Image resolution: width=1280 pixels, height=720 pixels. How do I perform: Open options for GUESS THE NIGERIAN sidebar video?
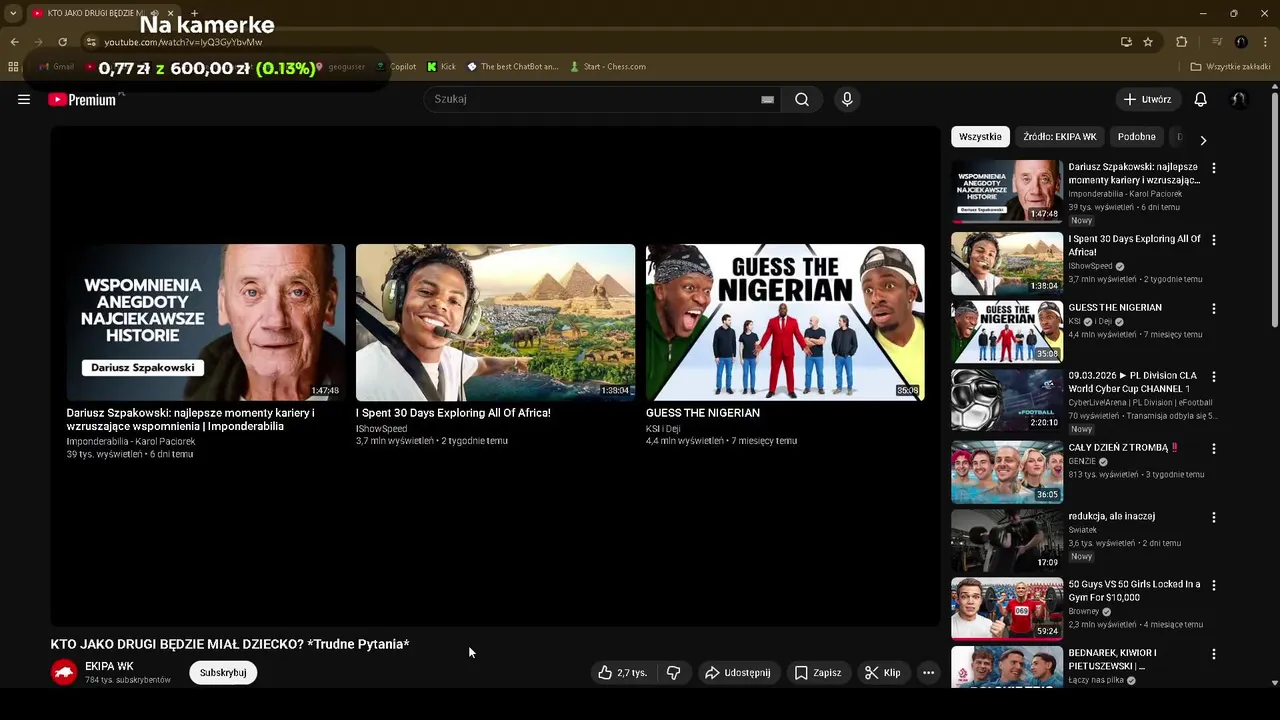pos(1214,309)
